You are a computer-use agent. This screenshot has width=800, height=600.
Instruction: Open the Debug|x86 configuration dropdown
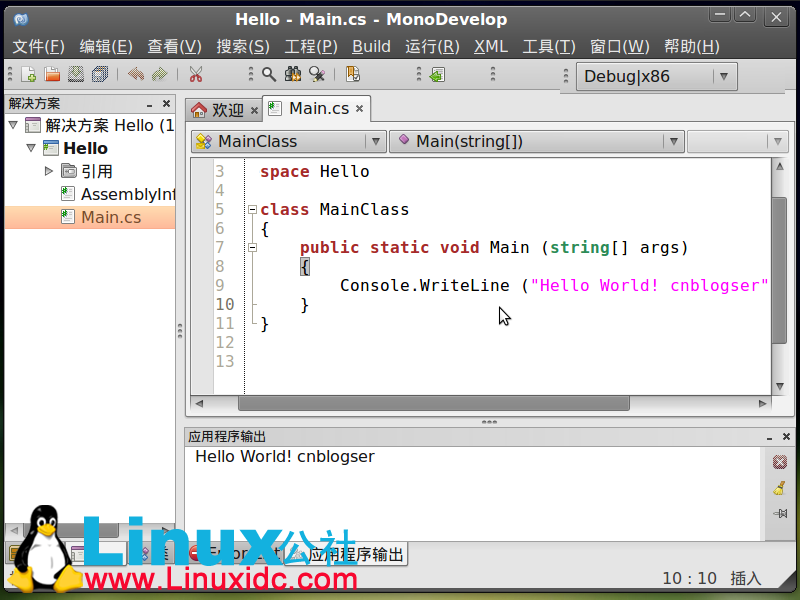[723, 75]
